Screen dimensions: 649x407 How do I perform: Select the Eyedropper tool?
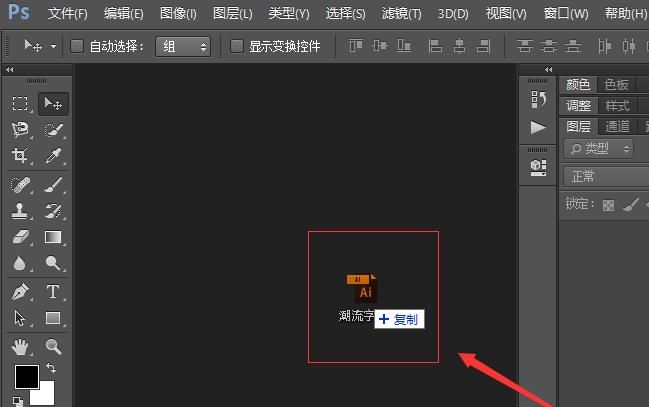coord(53,155)
